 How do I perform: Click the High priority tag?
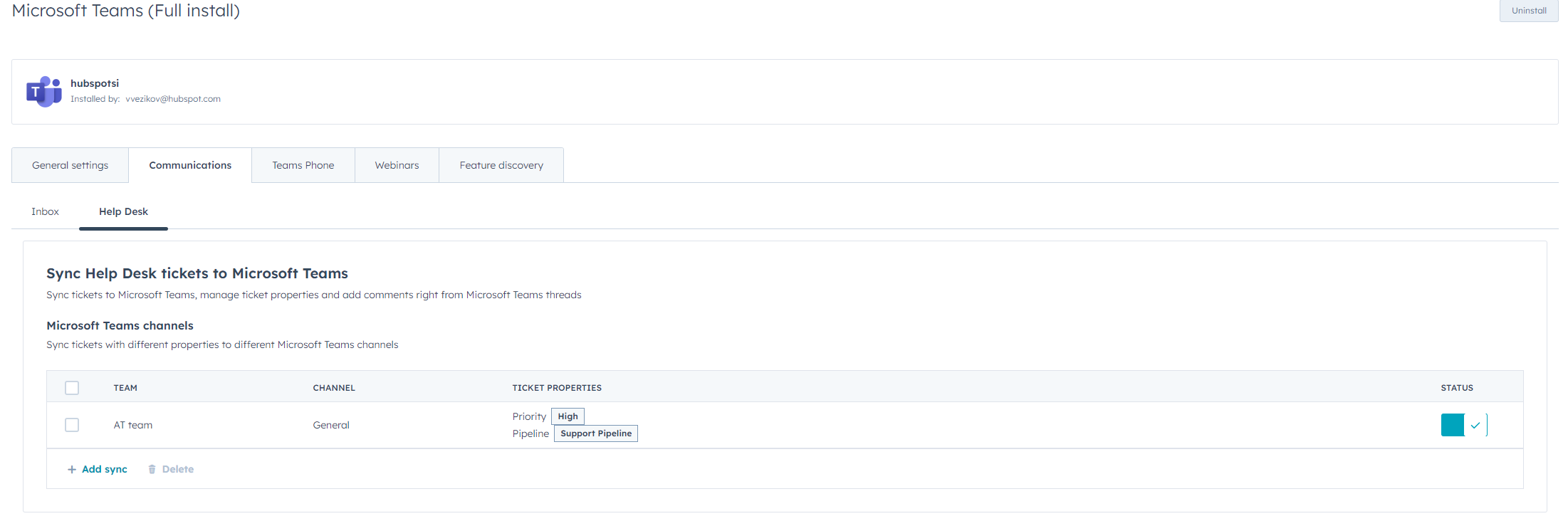tap(568, 416)
